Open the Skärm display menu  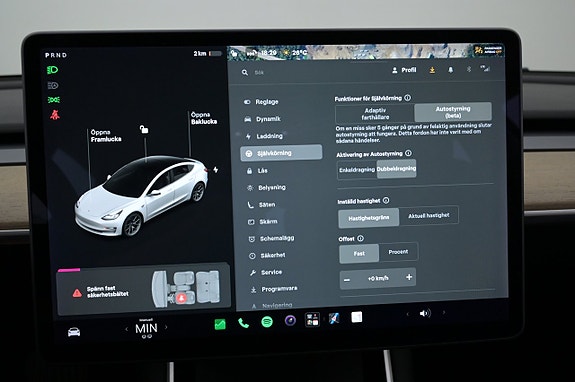point(263,222)
